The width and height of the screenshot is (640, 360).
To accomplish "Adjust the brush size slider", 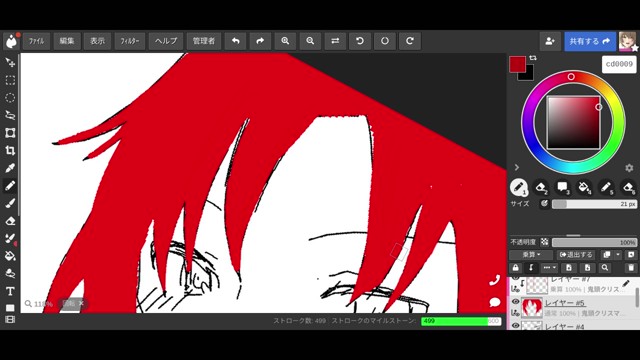I will (594, 204).
